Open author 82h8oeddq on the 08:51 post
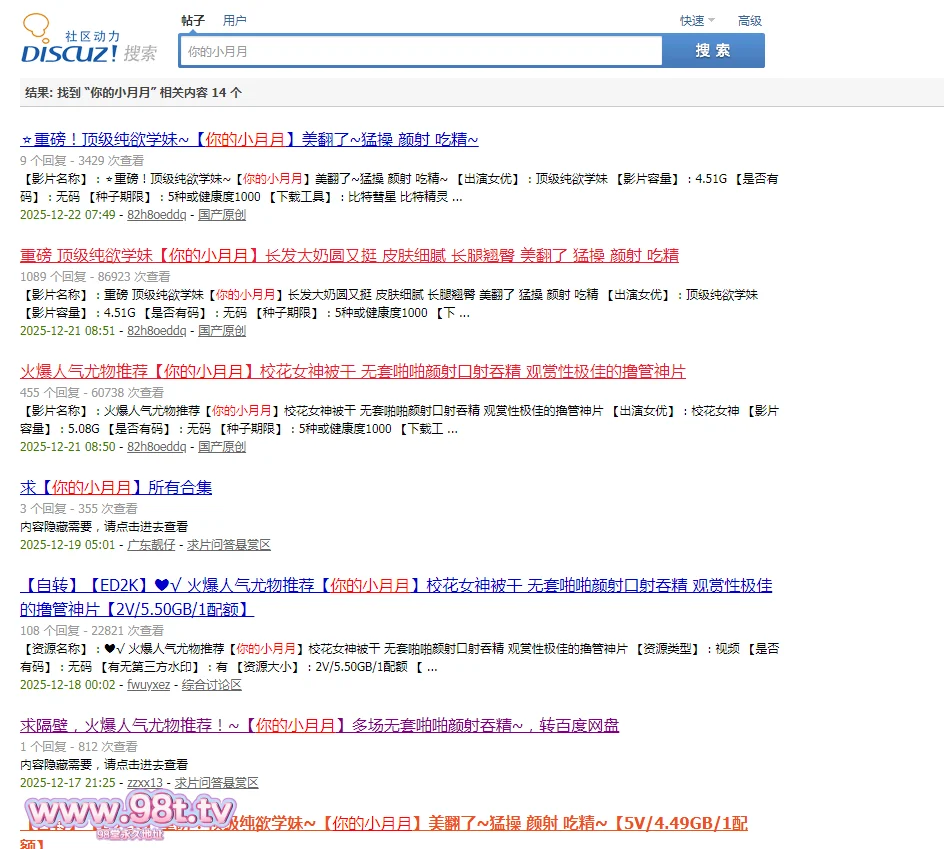Image resolution: width=944 pixels, height=849 pixels. (x=156, y=331)
